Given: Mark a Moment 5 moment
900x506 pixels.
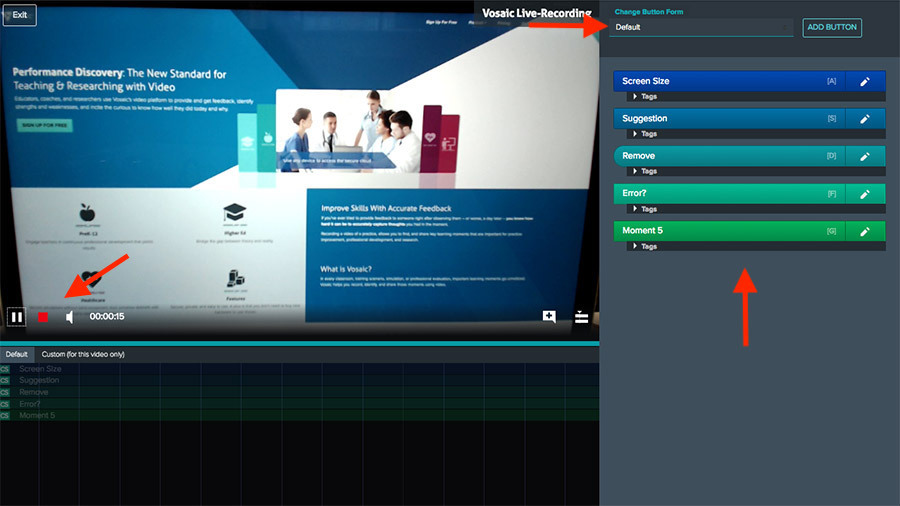Looking at the screenshot, I should pos(729,231).
